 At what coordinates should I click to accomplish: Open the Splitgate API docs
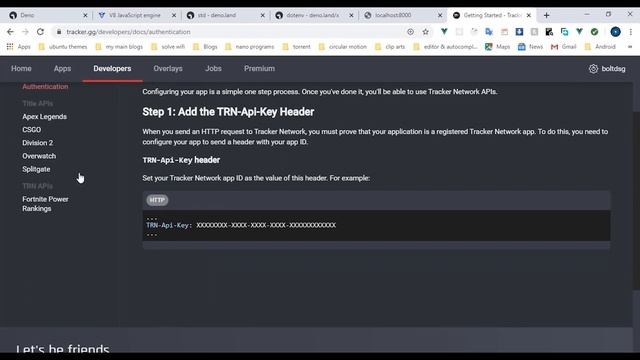tap(36, 169)
